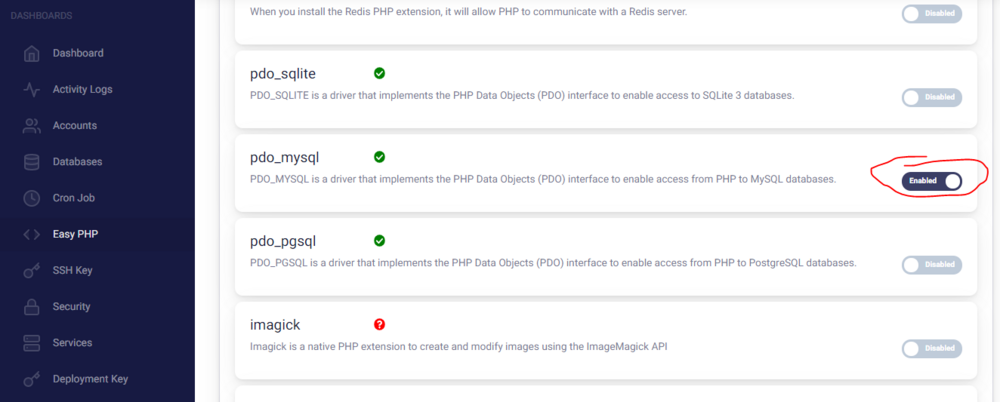Click the Activity Logs pulse icon
Viewport: 1000px width, 402px height.
(32, 89)
